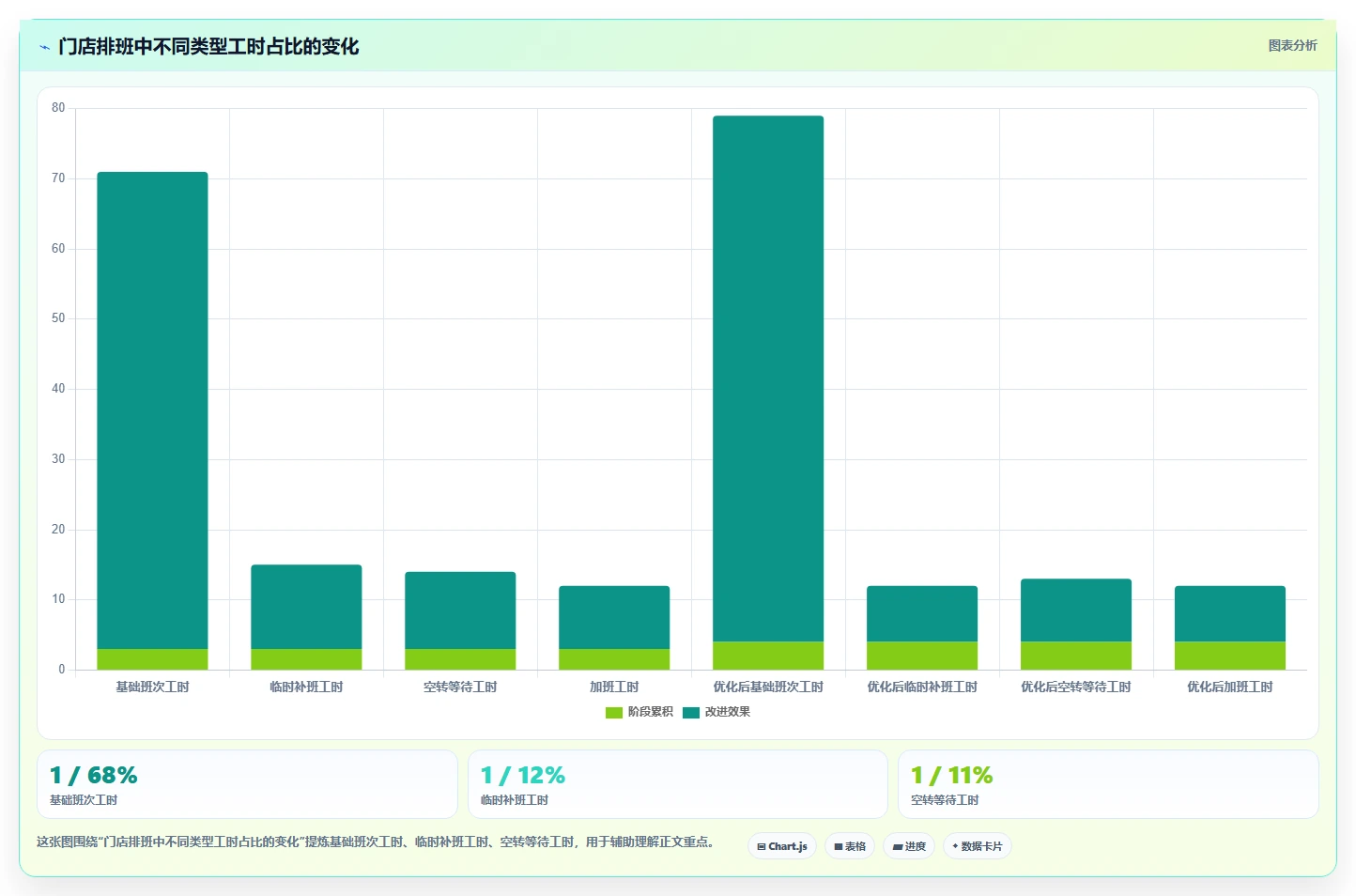Click the teal 优化后基础班次工时 bar
The height and width of the screenshot is (896, 1356).
tap(768, 378)
